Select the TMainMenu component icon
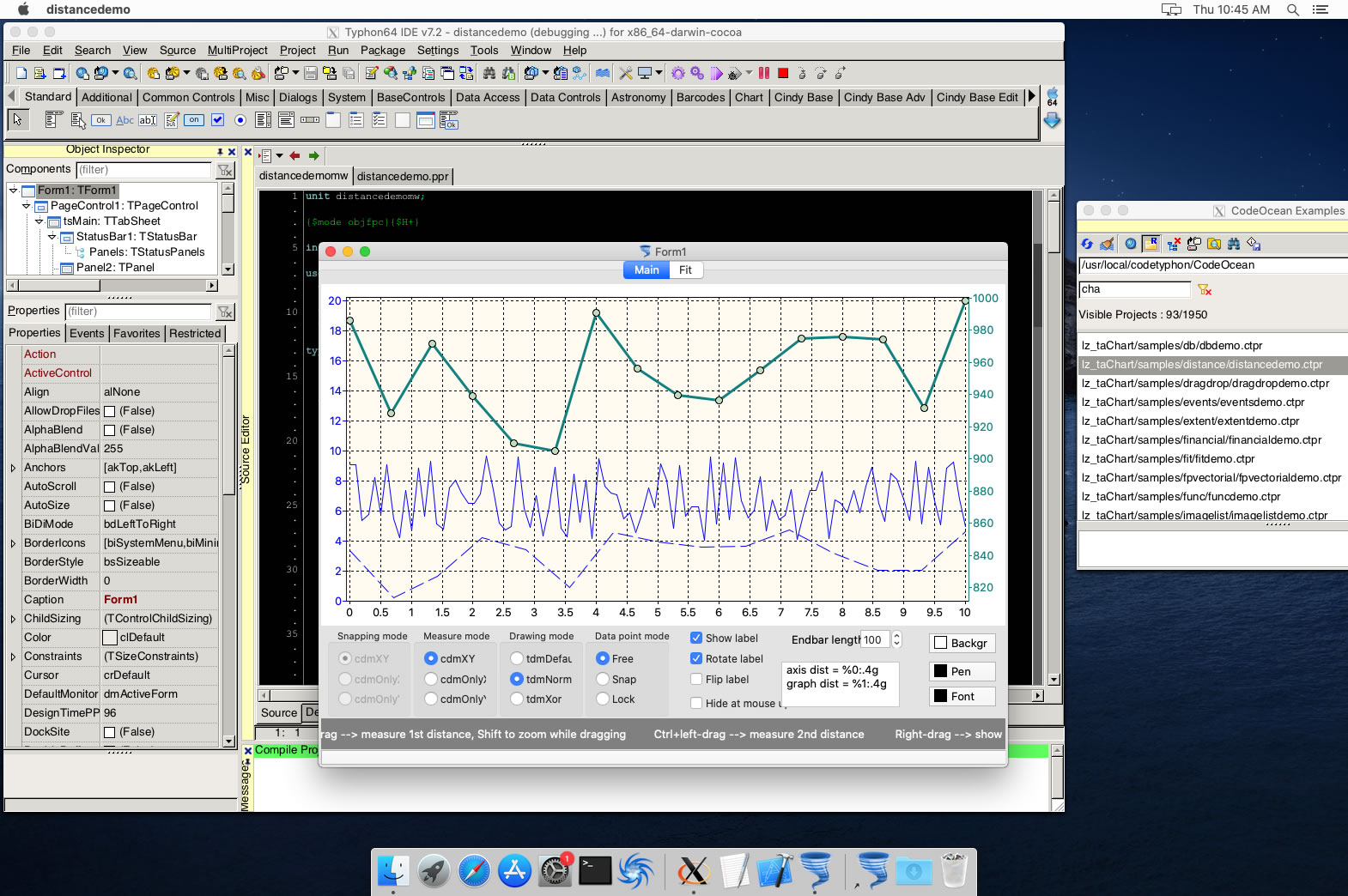 54,120
